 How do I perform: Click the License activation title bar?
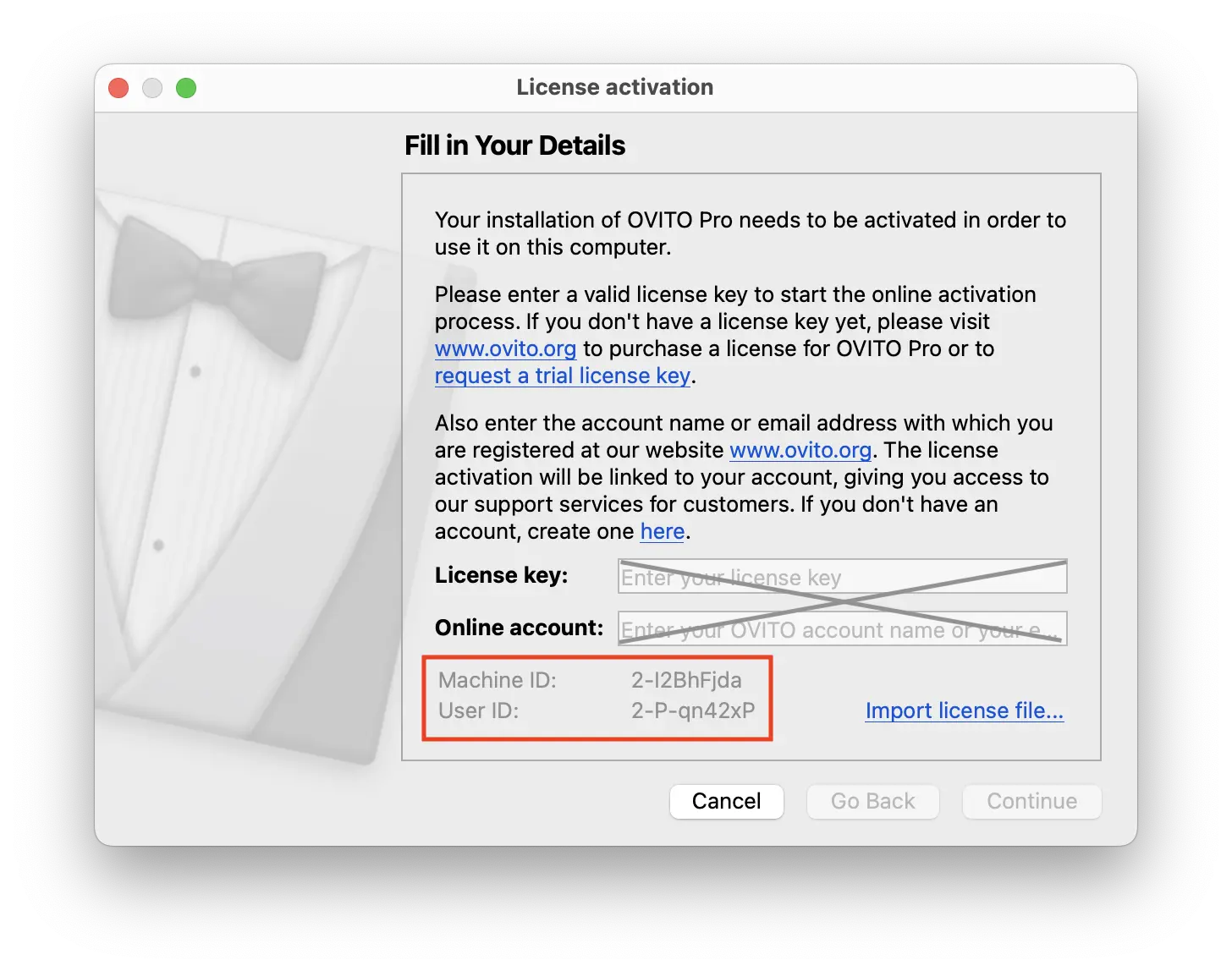[x=615, y=87]
